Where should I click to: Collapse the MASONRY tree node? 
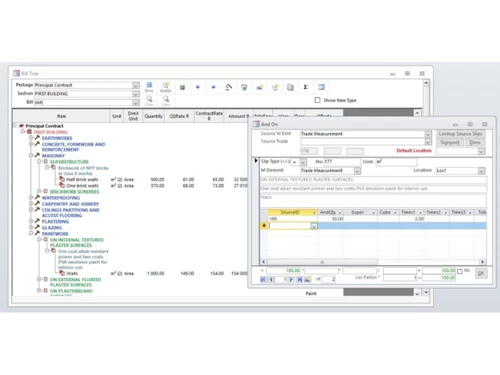31,155
